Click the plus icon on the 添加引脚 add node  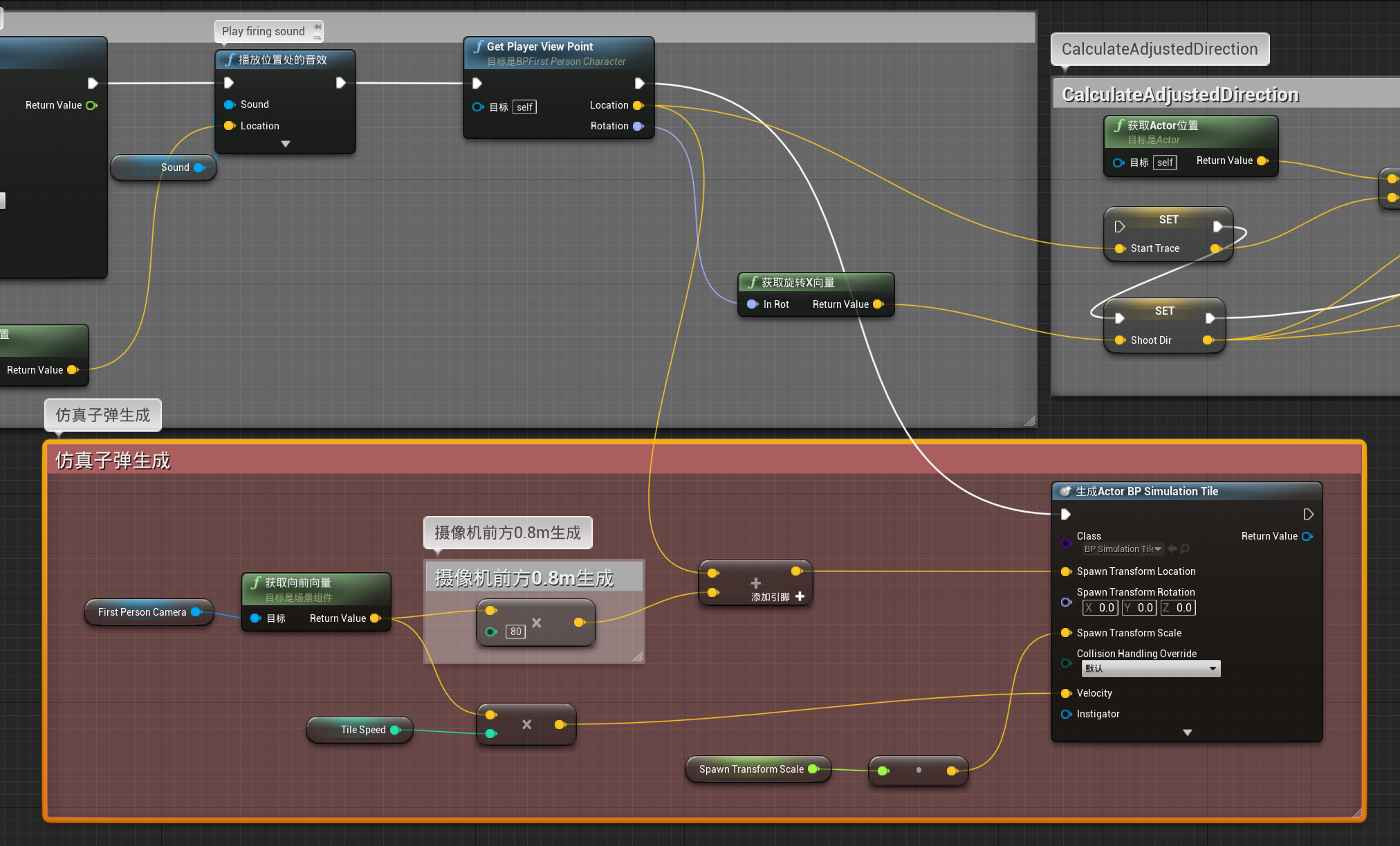(x=800, y=596)
